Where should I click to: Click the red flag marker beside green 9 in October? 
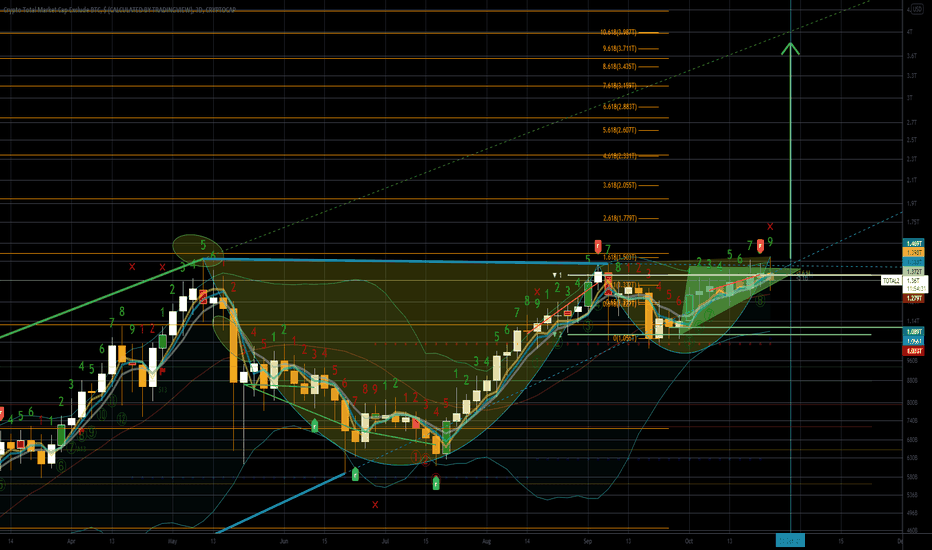[760, 246]
